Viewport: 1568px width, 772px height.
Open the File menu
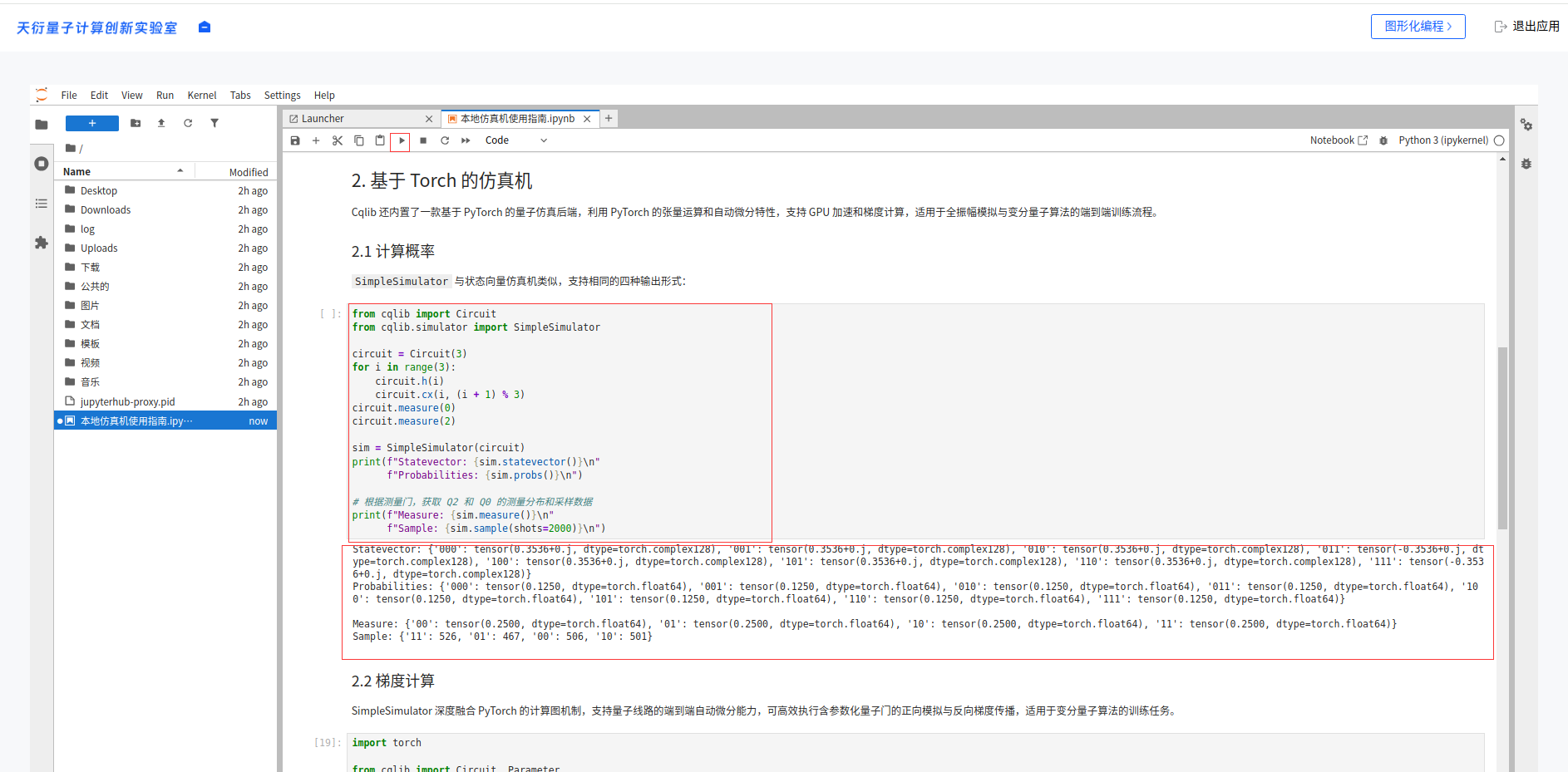pyautogui.click(x=69, y=96)
